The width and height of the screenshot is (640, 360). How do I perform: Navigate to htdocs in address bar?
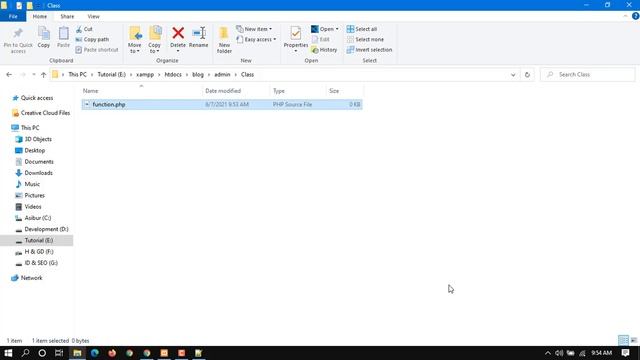click(x=173, y=75)
